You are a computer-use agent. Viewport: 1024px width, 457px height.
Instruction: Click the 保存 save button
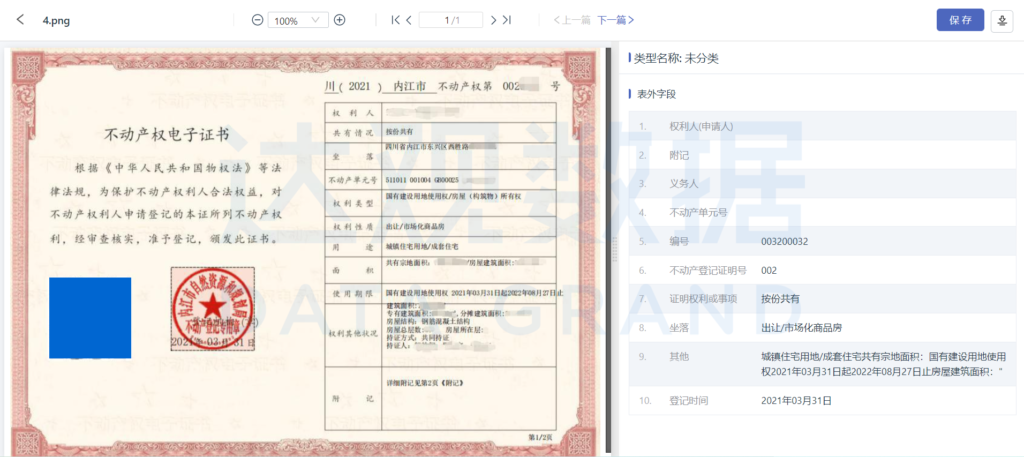(x=960, y=20)
